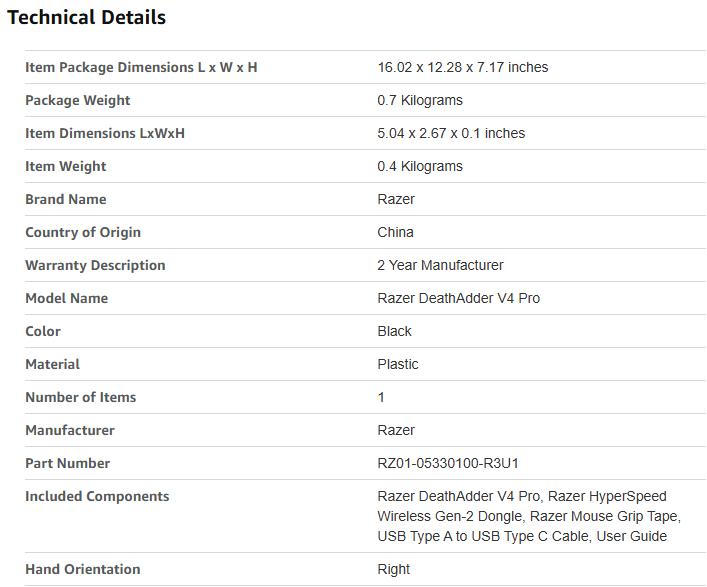Click the Package Weight row label

(78, 100)
